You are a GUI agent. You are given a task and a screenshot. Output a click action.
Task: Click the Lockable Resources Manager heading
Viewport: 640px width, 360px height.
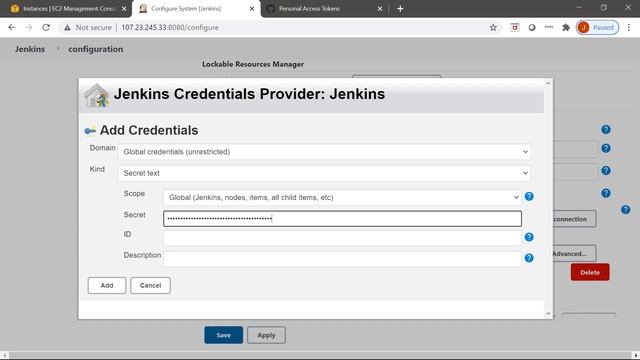pyautogui.click(x=253, y=64)
